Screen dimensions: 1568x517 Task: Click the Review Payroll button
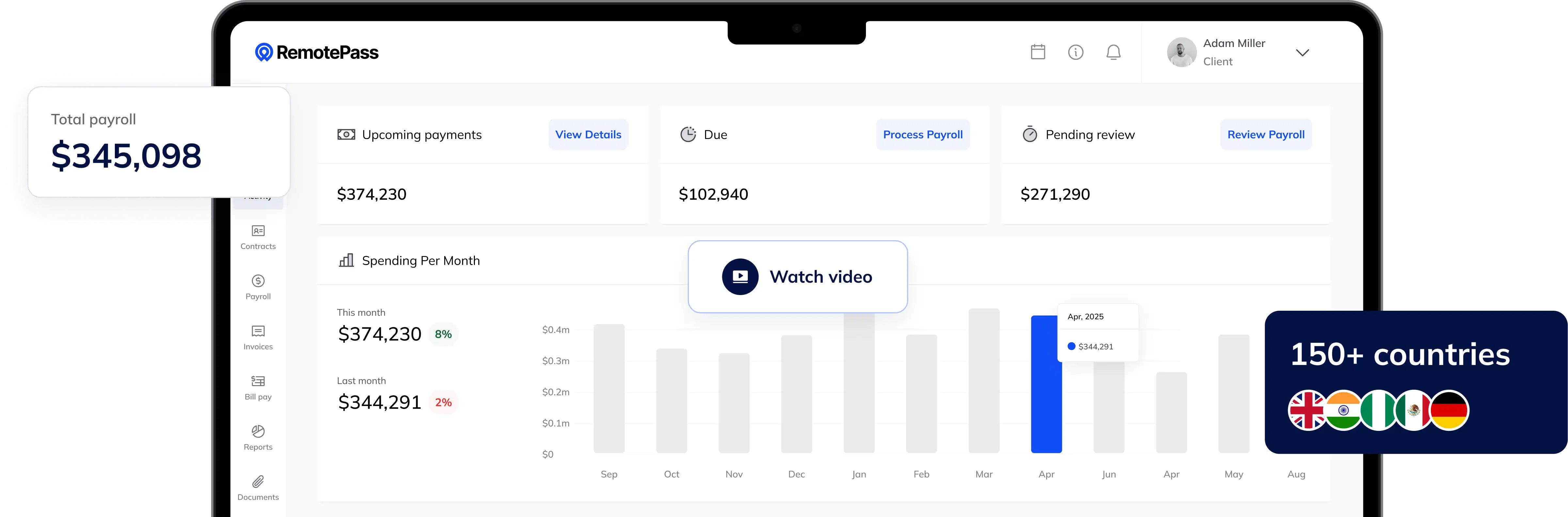[x=1265, y=134]
